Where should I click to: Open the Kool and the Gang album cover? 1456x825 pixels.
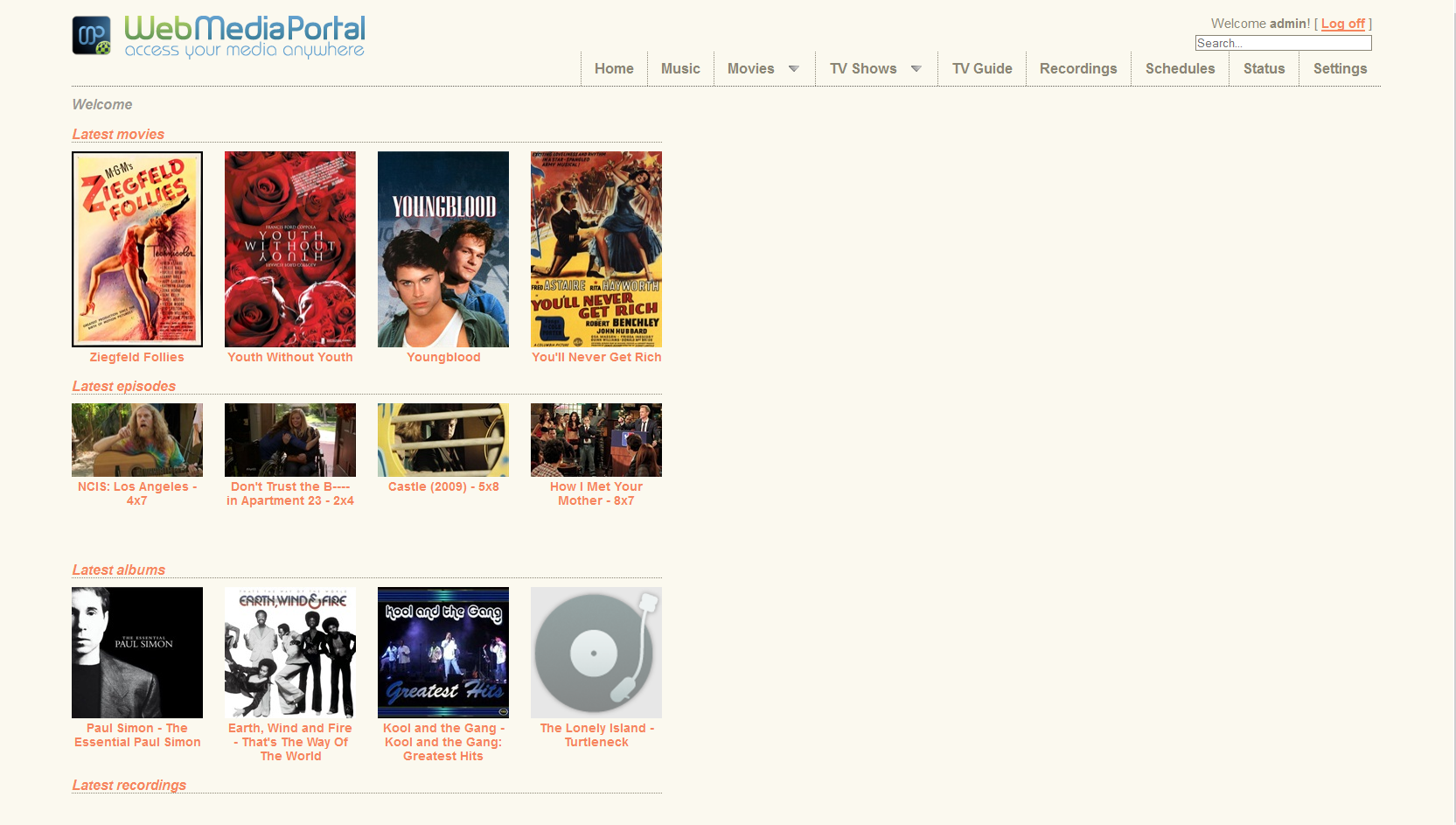(443, 653)
